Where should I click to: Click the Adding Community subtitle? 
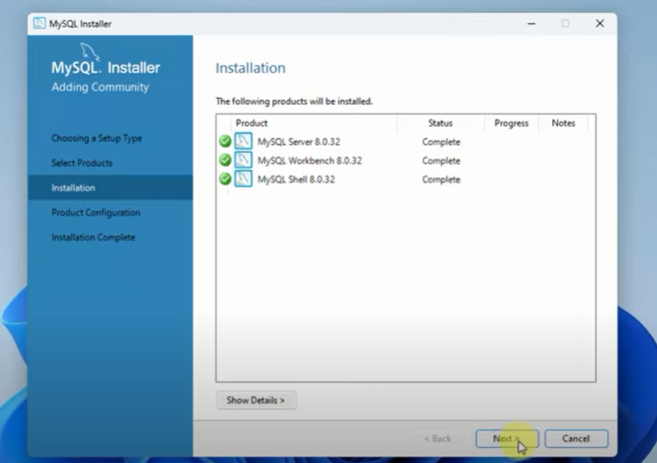point(100,87)
